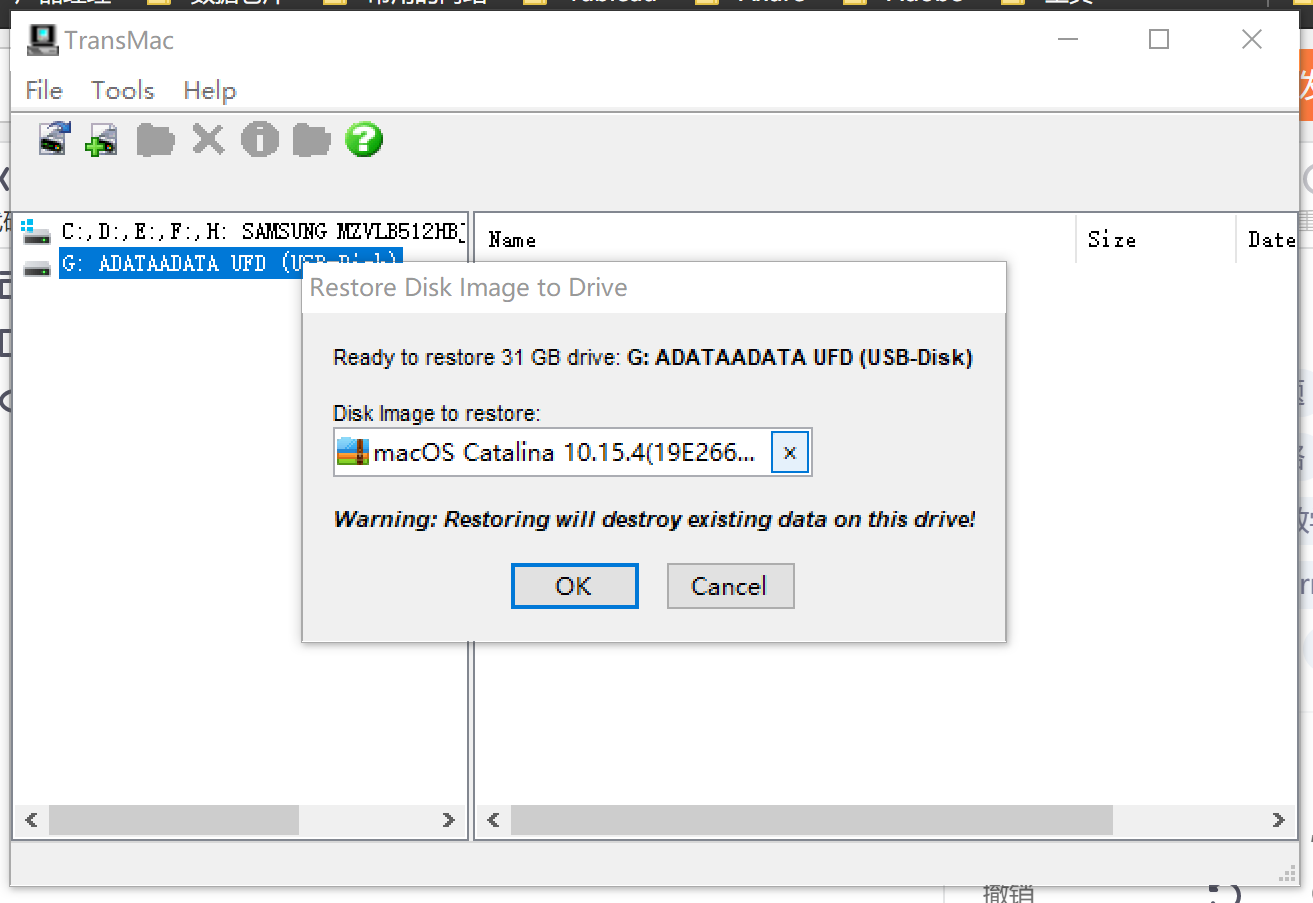
Task: Click the TransMac title bar app icon
Action: [x=43, y=40]
